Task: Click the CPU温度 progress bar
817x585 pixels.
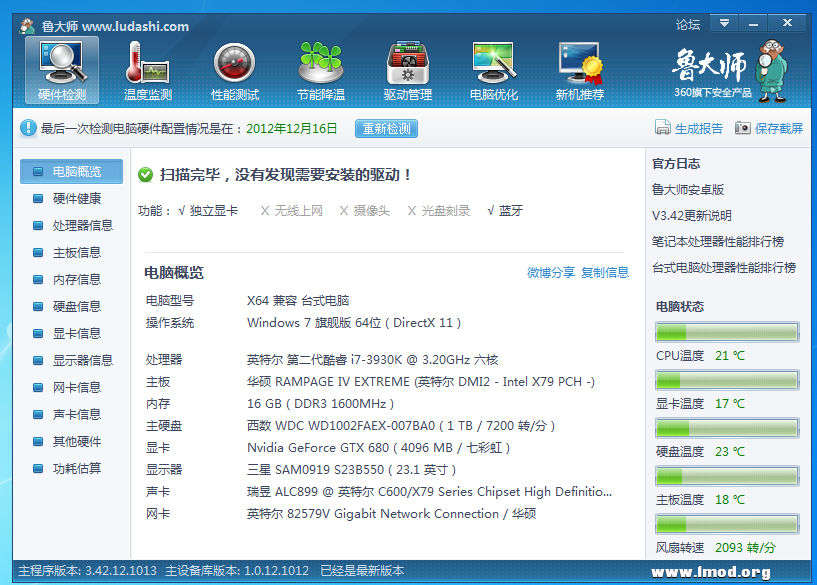Action: point(727,333)
